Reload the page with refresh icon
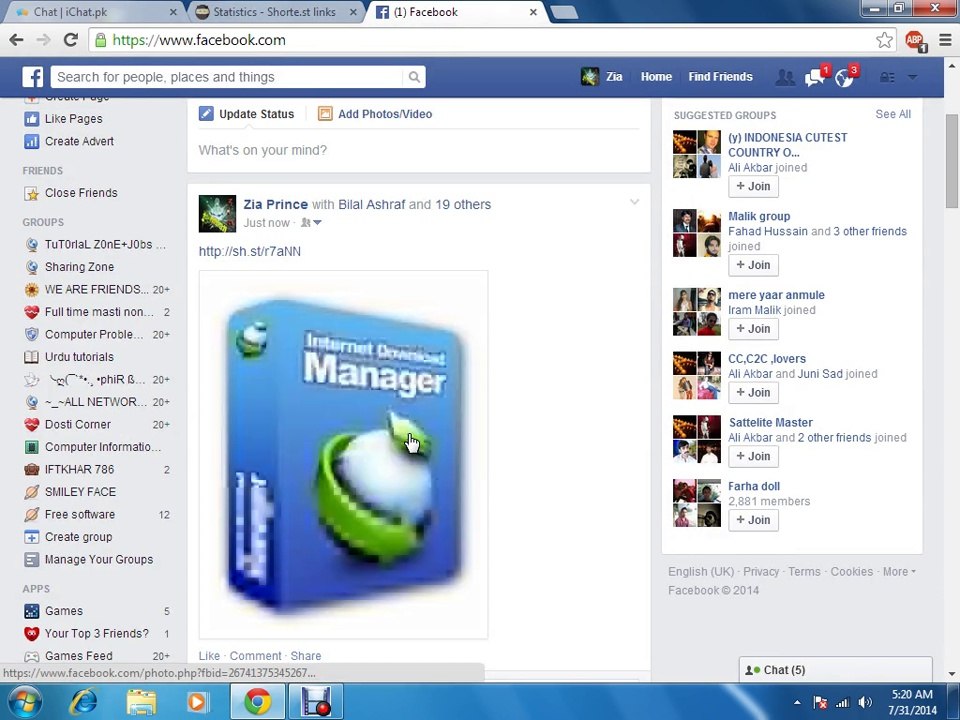The width and height of the screenshot is (960, 720). (x=70, y=40)
